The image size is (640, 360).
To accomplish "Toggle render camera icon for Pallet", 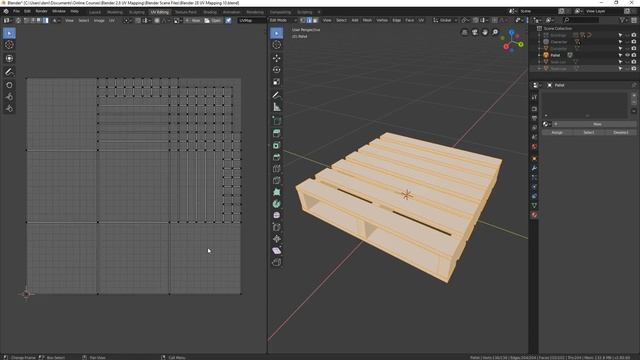I will point(634,55).
